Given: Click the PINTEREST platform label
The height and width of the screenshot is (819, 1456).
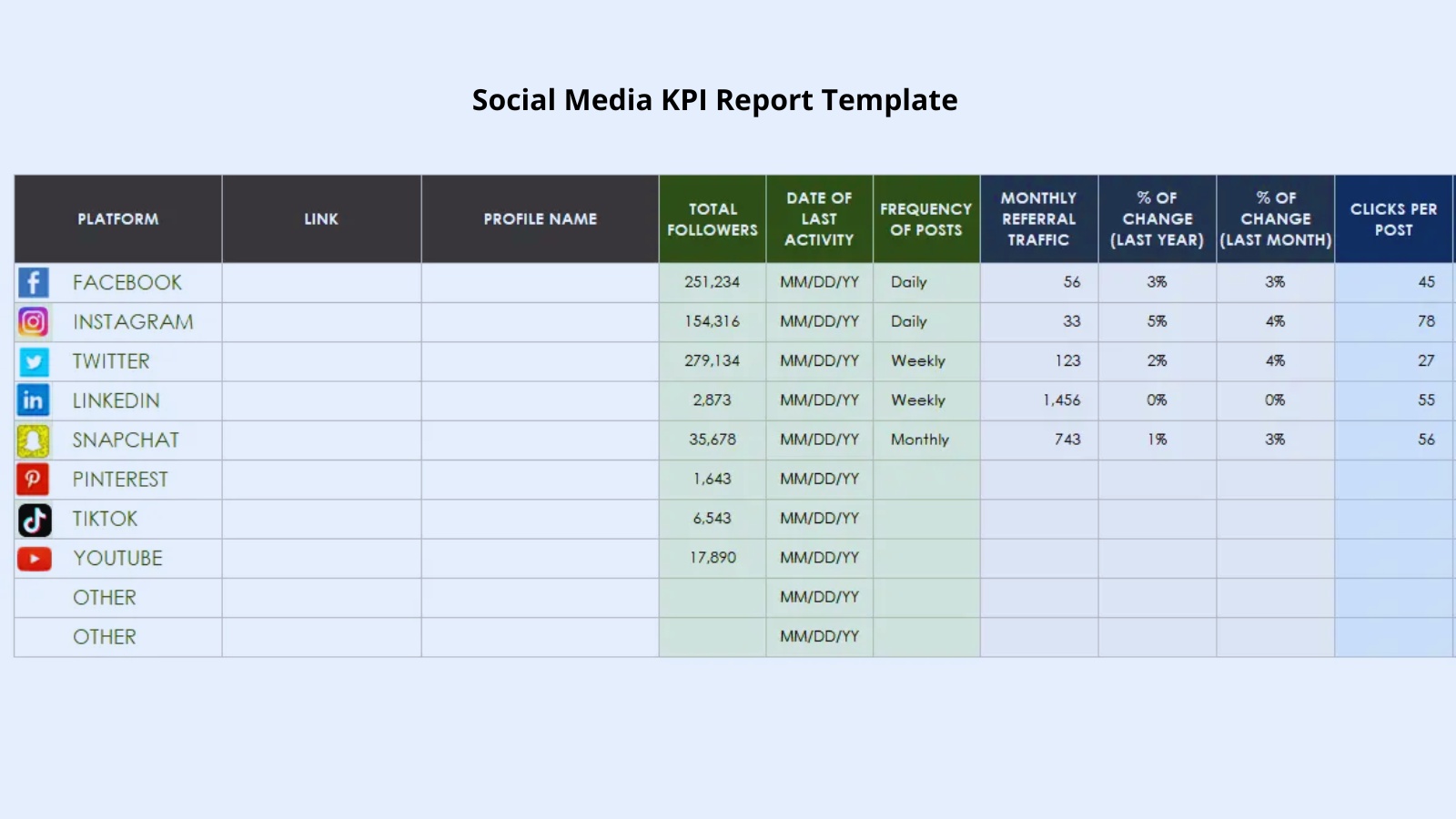Looking at the screenshot, I should tap(120, 480).
